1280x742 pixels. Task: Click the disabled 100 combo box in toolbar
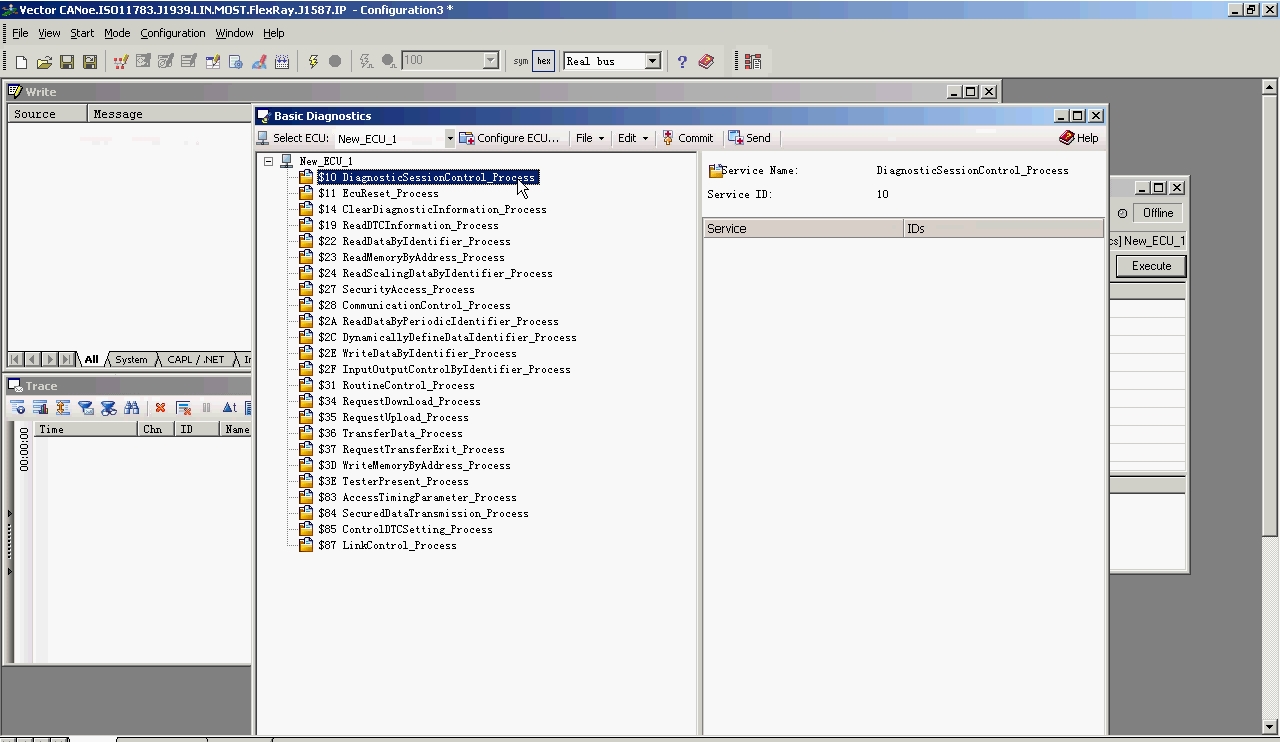click(x=449, y=61)
